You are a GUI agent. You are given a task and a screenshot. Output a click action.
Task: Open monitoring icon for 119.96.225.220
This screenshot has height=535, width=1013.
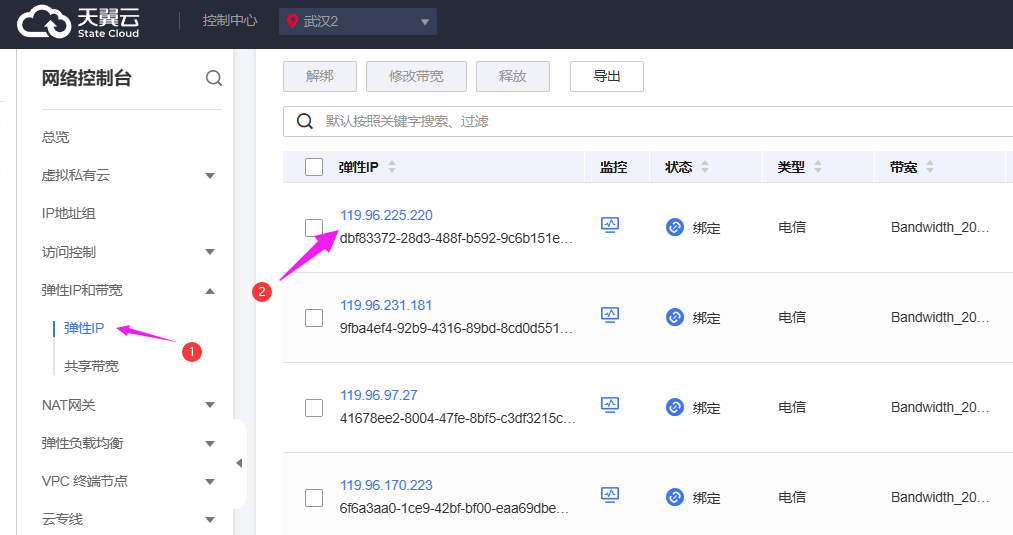click(x=610, y=225)
